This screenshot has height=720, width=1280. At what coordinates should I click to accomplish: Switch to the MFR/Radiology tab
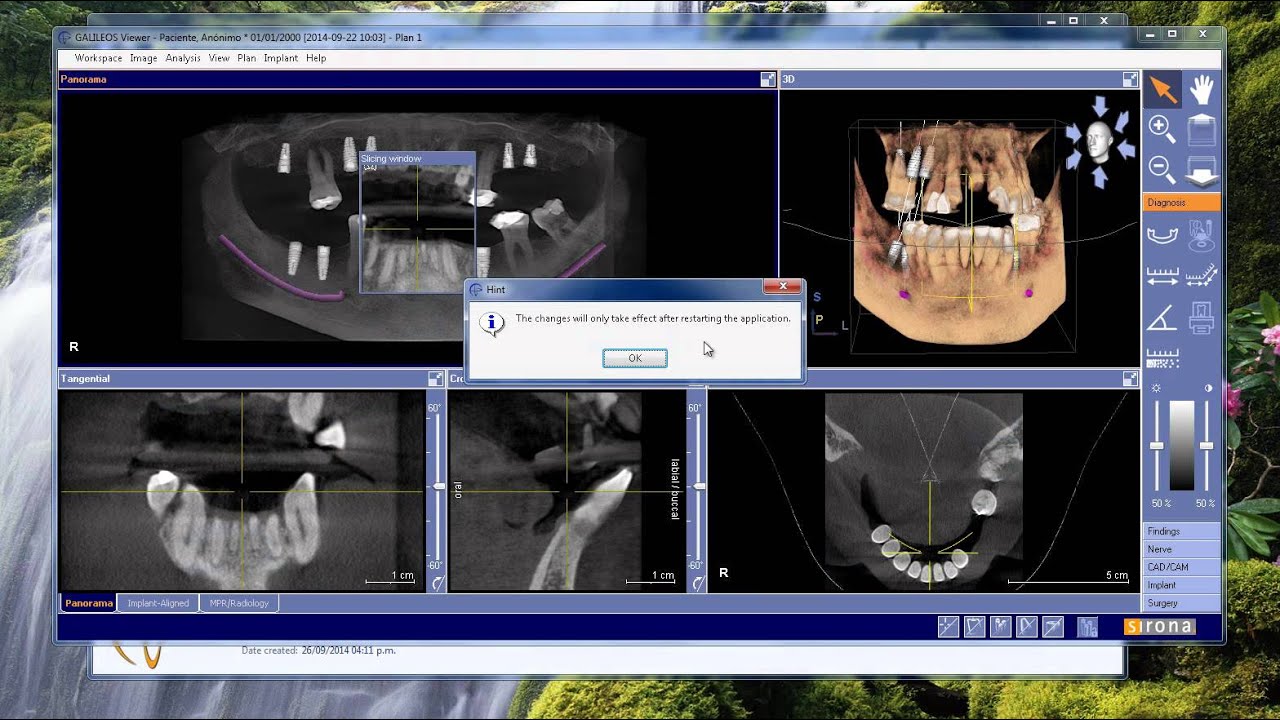(x=238, y=603)
